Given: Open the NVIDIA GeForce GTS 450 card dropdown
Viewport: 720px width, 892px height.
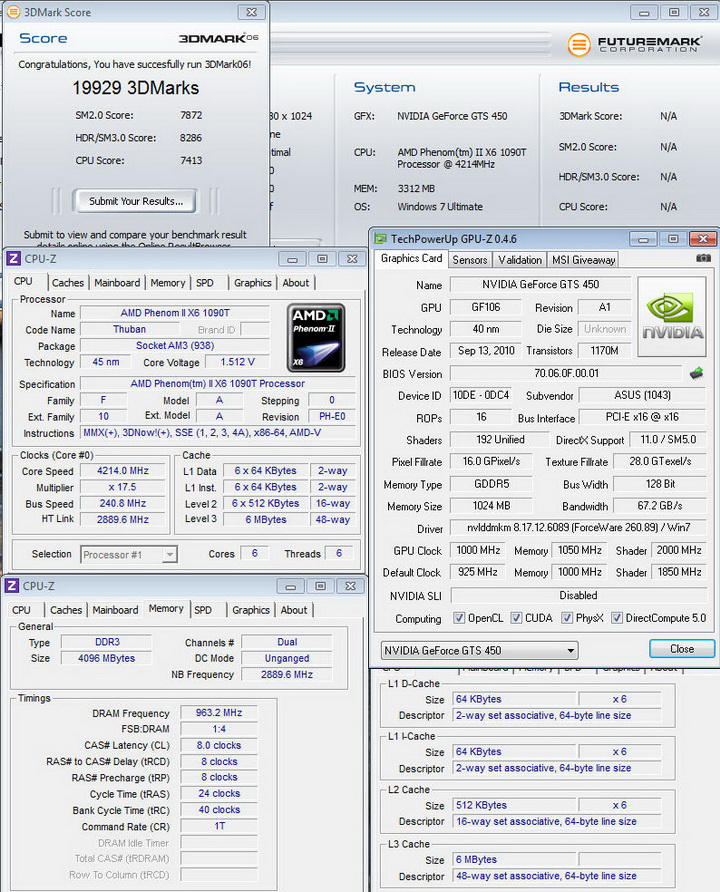Looking at the screenshot, I should point(479,650).
